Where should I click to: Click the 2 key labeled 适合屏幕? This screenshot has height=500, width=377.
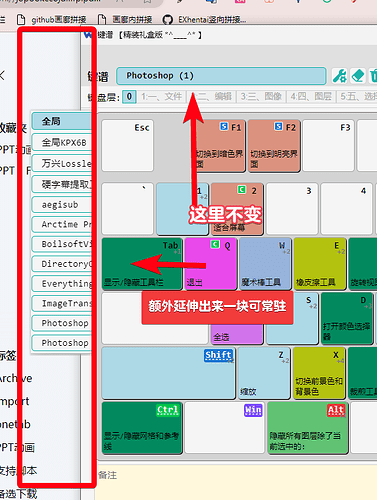click(237, 209)
